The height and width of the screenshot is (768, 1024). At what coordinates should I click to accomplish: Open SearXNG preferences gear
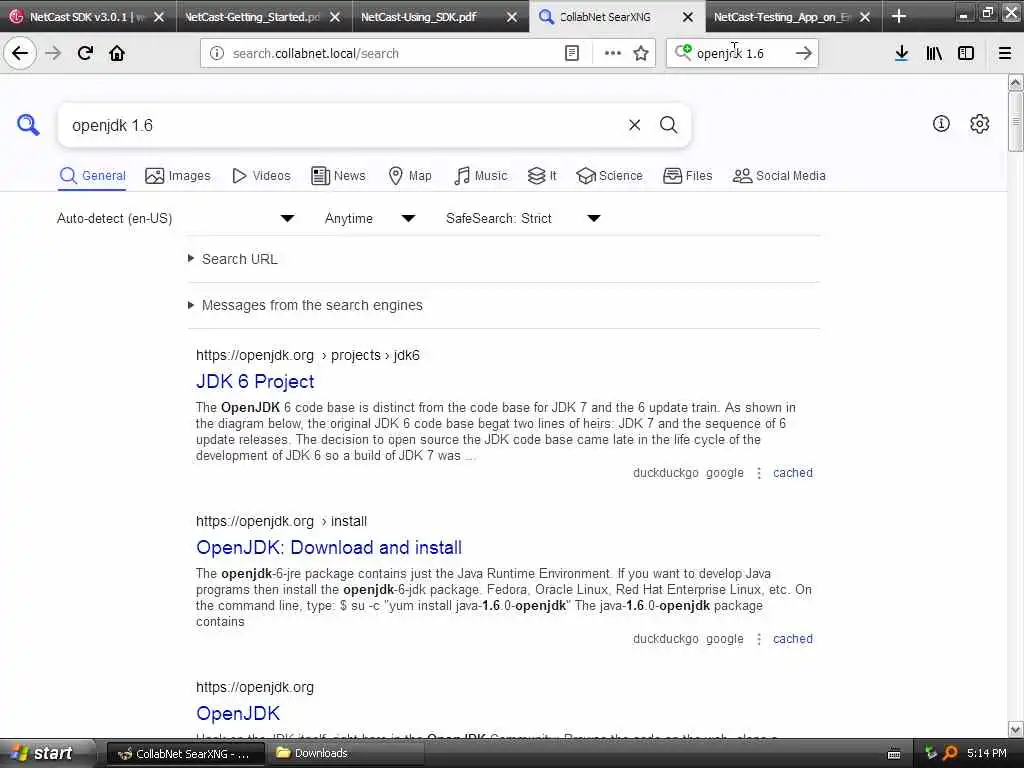(x=980, y=123)
